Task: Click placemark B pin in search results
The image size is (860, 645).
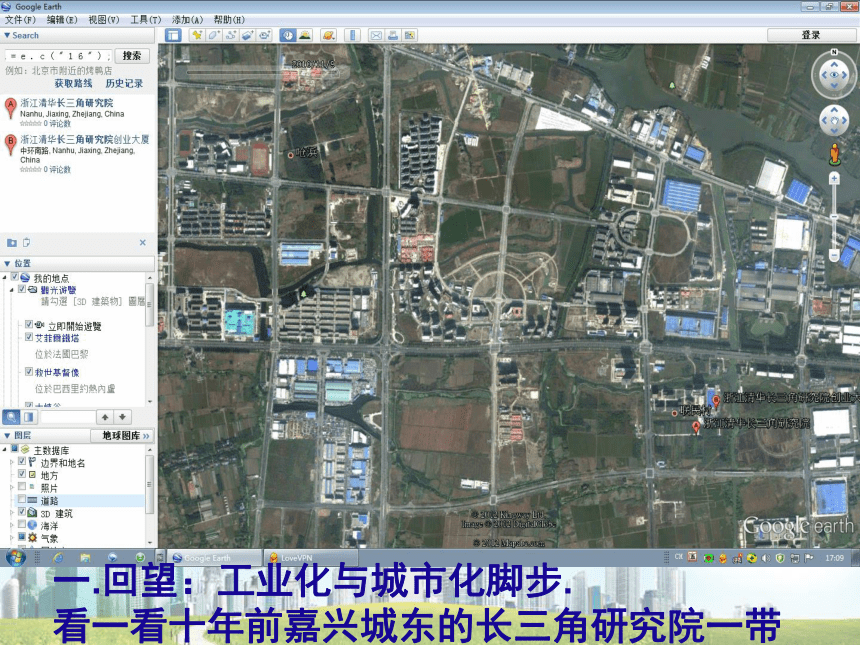Action: click(x=10, y=144)
